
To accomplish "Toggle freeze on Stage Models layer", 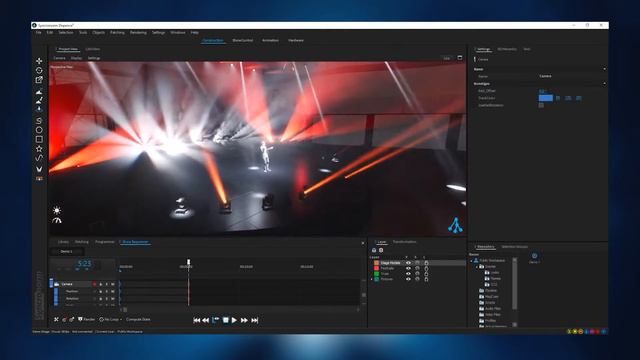I will tap(417, 263).
